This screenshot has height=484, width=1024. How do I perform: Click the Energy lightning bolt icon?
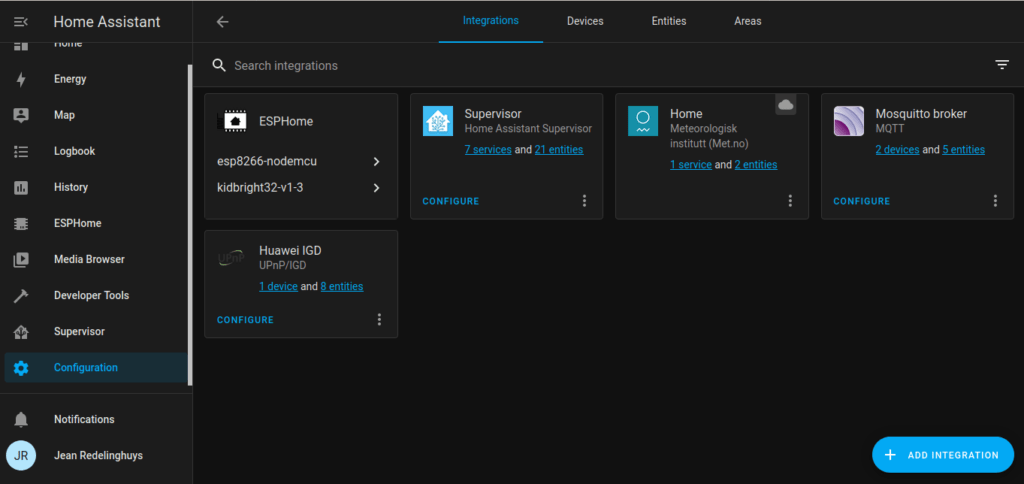click(21, 79)
